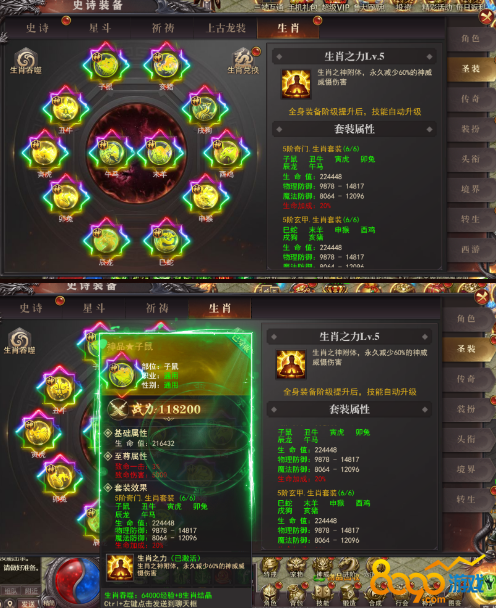Open 传奇 side tab in the upper window

470,99
